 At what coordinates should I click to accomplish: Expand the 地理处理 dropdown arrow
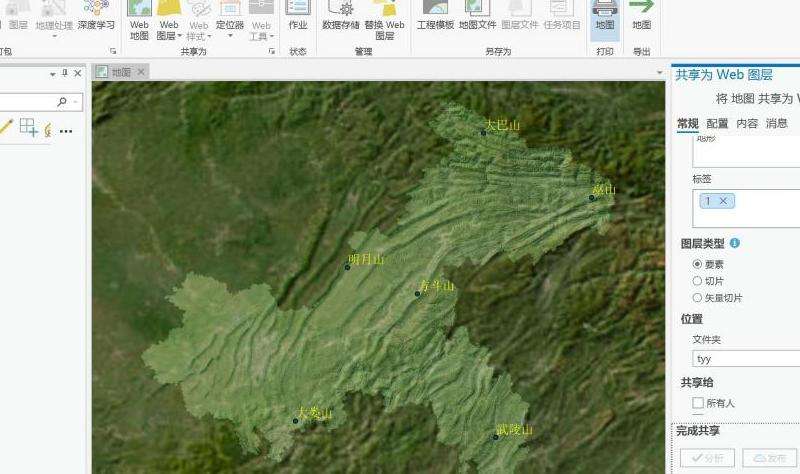pos(55,36)
